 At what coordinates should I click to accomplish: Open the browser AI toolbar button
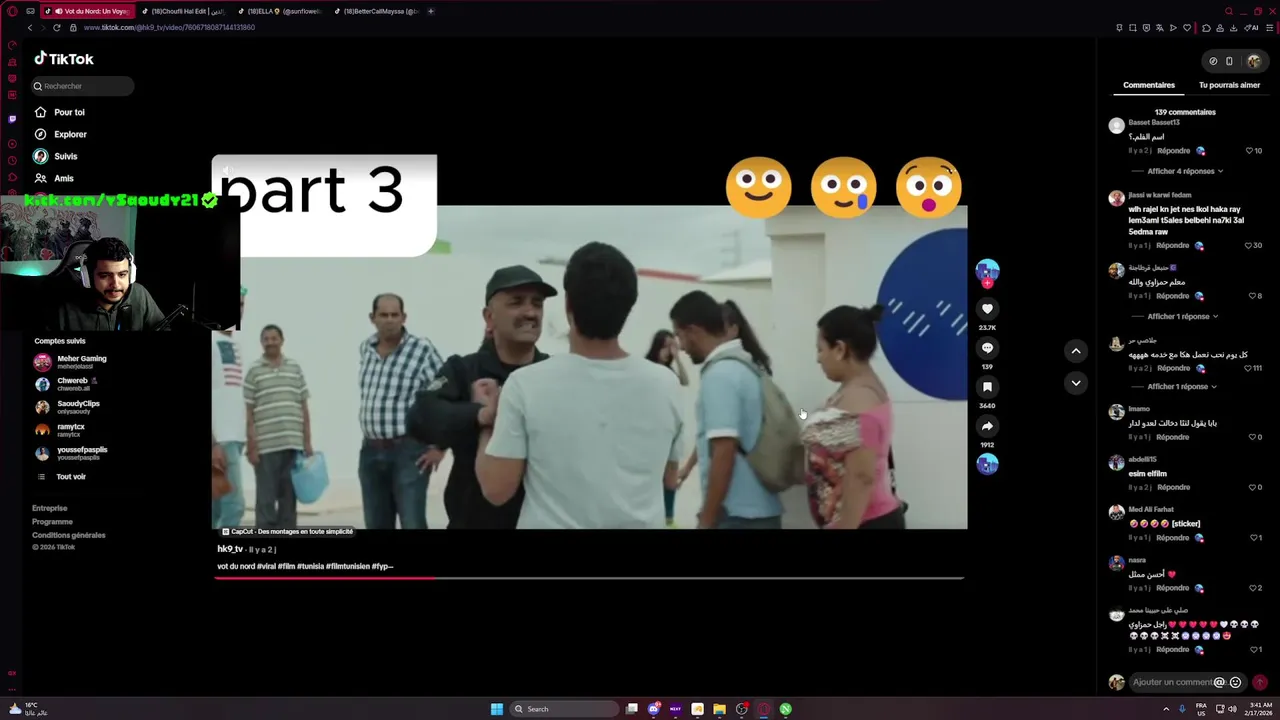point(1253,28)
